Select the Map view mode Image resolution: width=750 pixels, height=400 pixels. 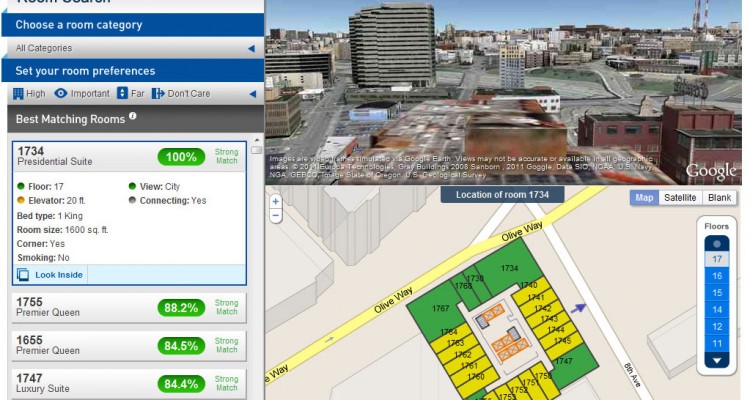pyautogui.click(x=644, y=198)
